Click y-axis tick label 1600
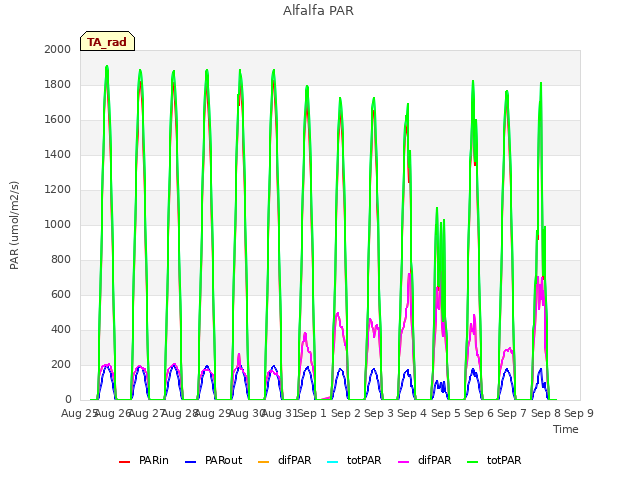640x480 pixels. point(58,120)
